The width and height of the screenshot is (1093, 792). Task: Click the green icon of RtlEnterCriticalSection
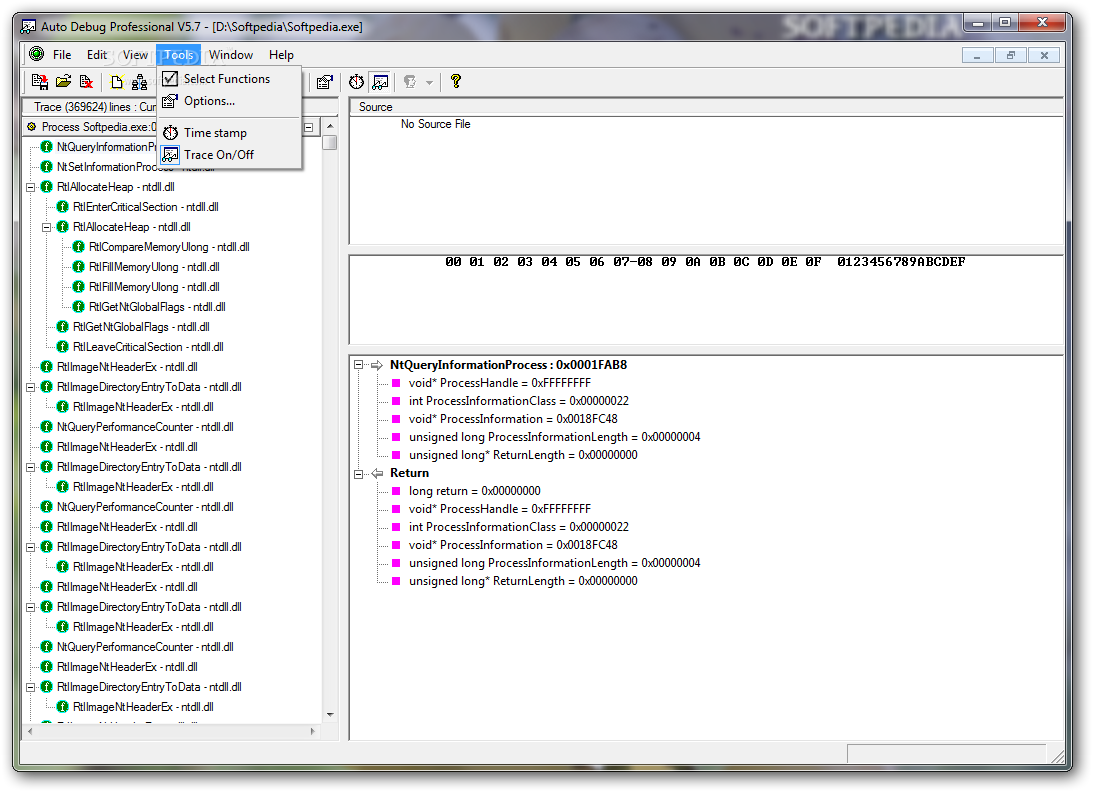click(x=63, y=207)
